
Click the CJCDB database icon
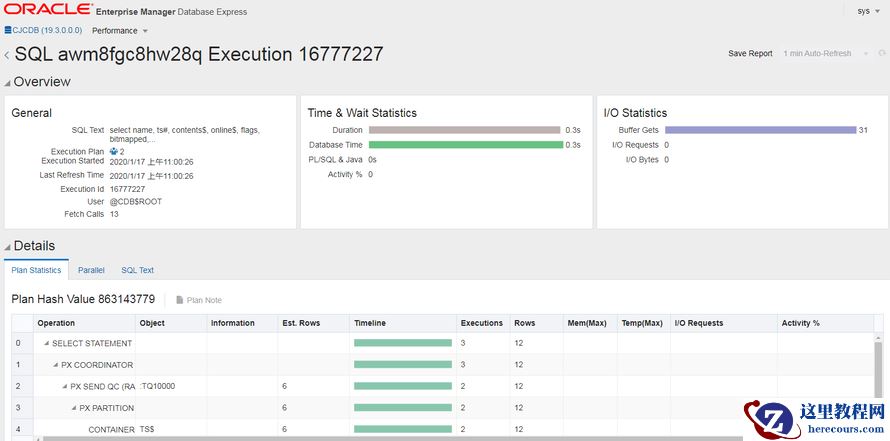pyautogui.click(x=8, y=31)
